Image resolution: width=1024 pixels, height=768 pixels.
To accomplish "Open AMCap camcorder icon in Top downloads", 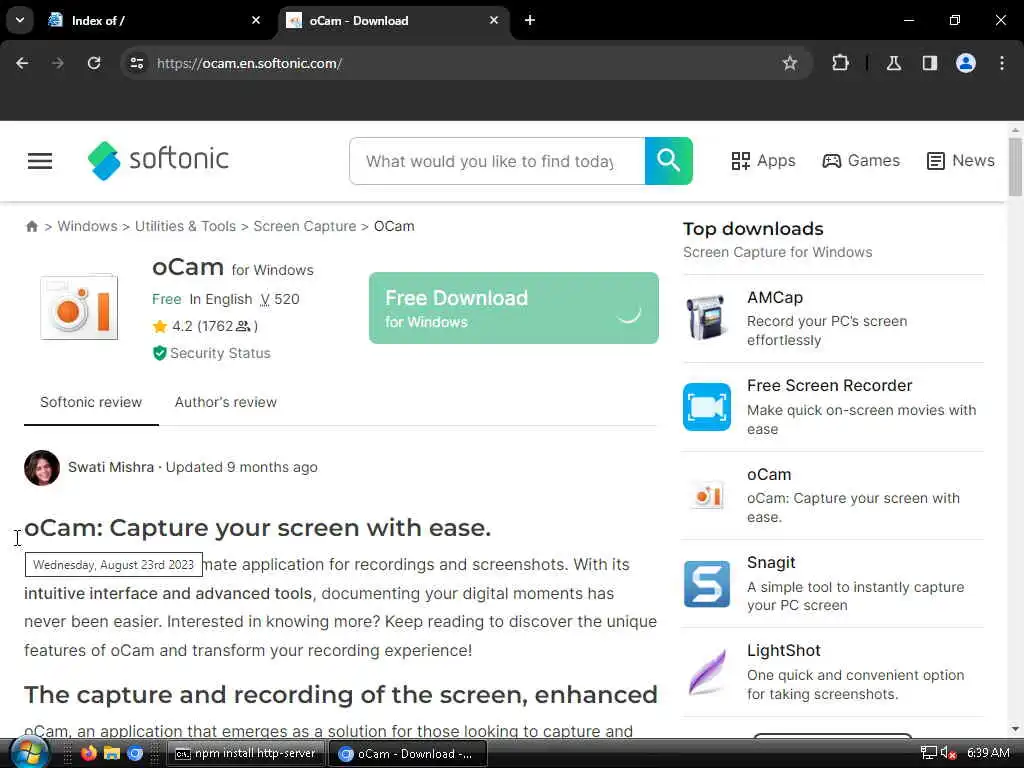I will coord(707,318).
